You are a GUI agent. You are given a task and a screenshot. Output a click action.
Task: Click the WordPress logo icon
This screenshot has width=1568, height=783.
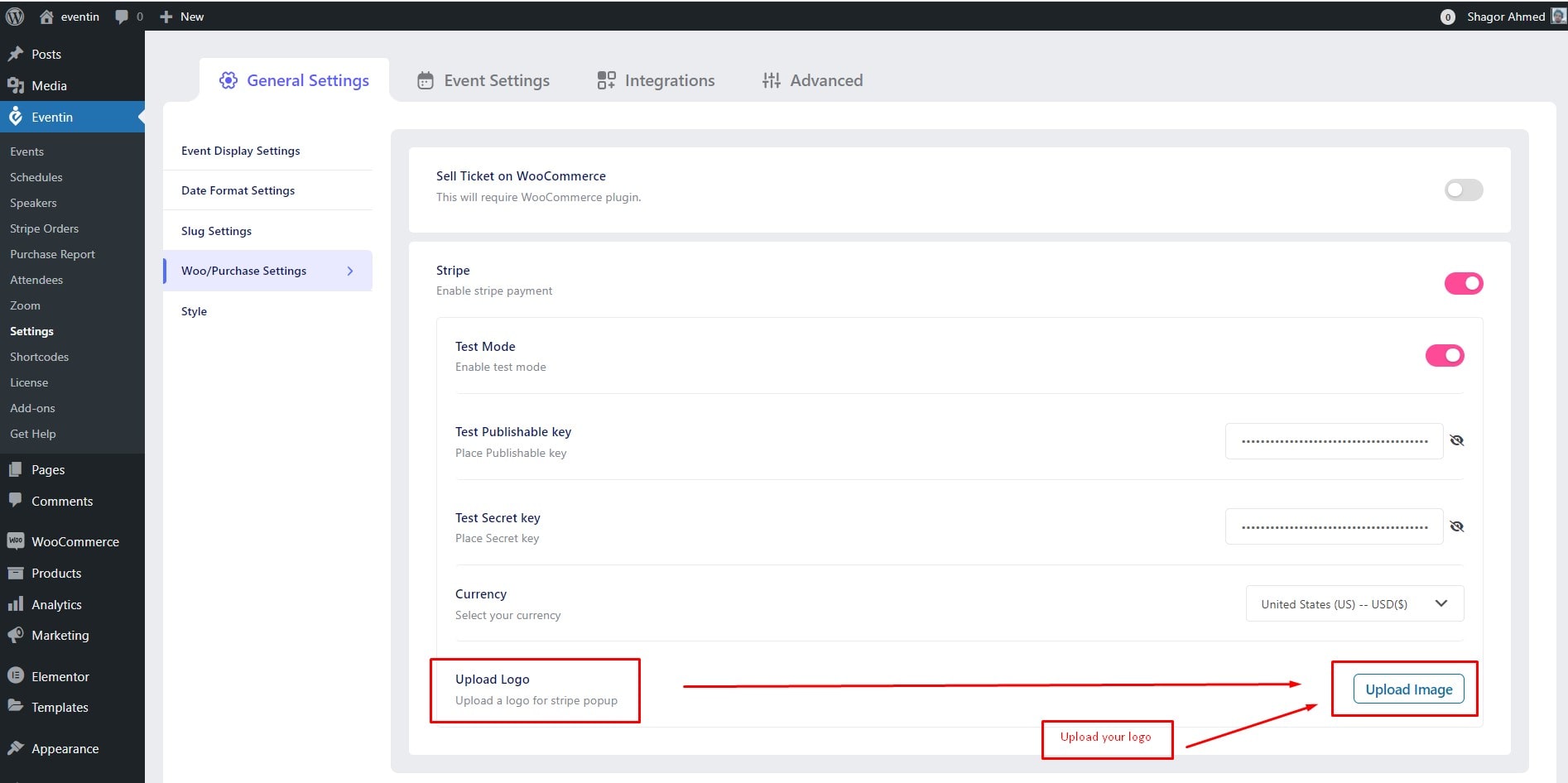(15, 17)
